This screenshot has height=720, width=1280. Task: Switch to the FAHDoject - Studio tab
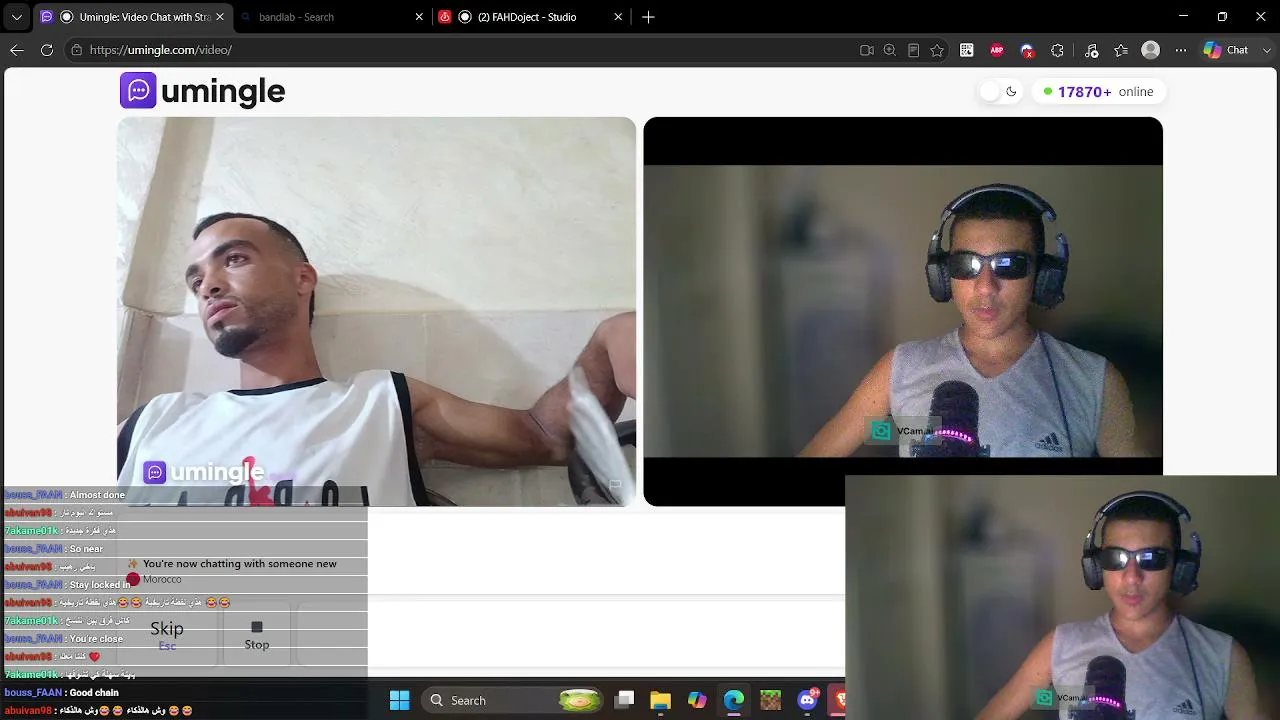tap(532, 17)
